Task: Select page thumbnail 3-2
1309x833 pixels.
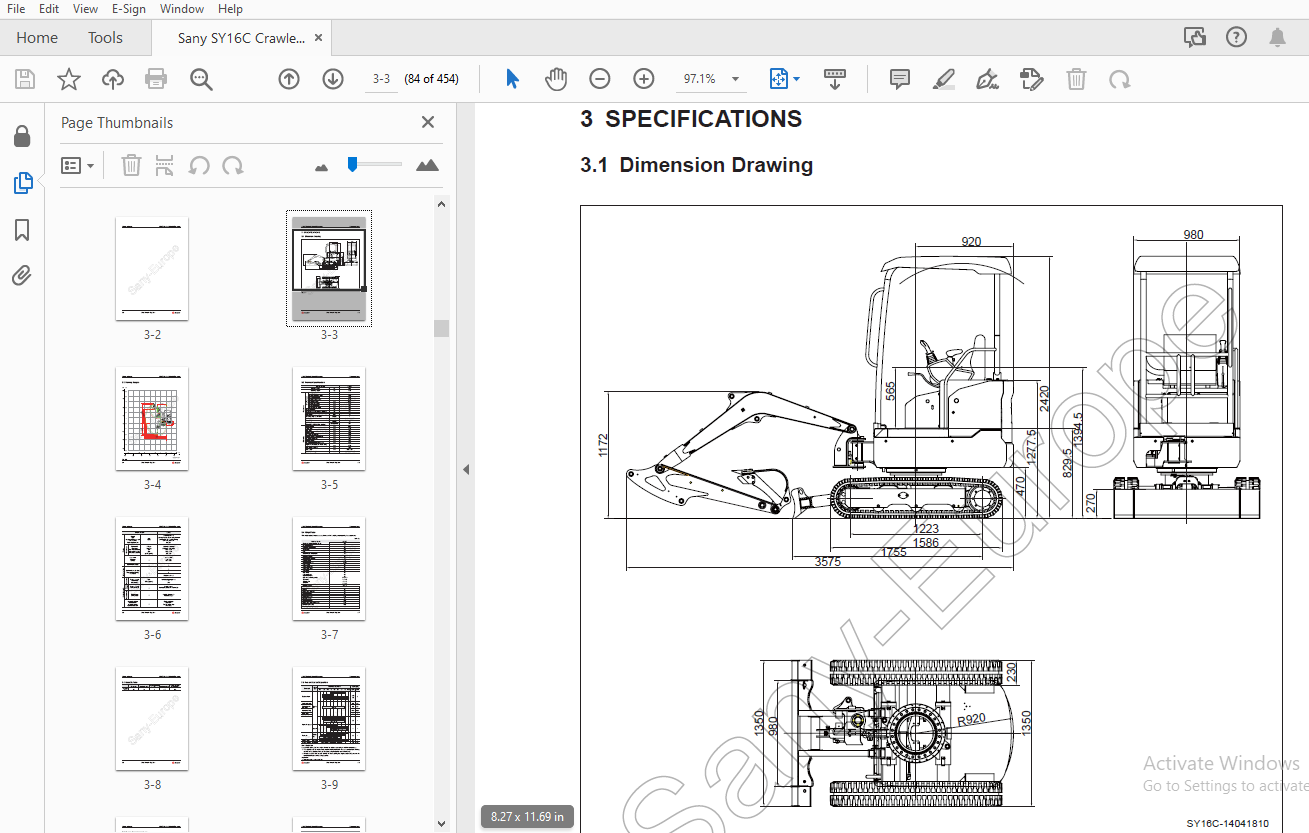Action: coord(152,269)
